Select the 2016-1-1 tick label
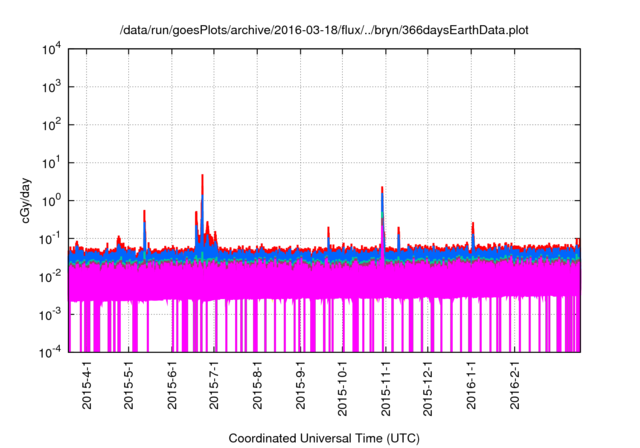The image size is (640, 448). [x=472, y=387]
